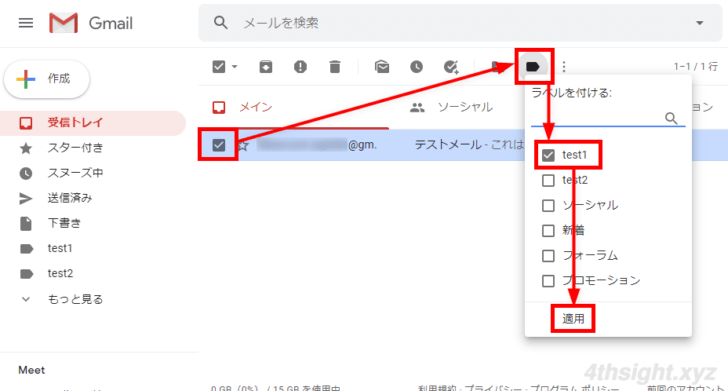Click the 1-1 / 1 行 page count
The image size is (728, 391).
pyautogui.click(x=696, y=67)
